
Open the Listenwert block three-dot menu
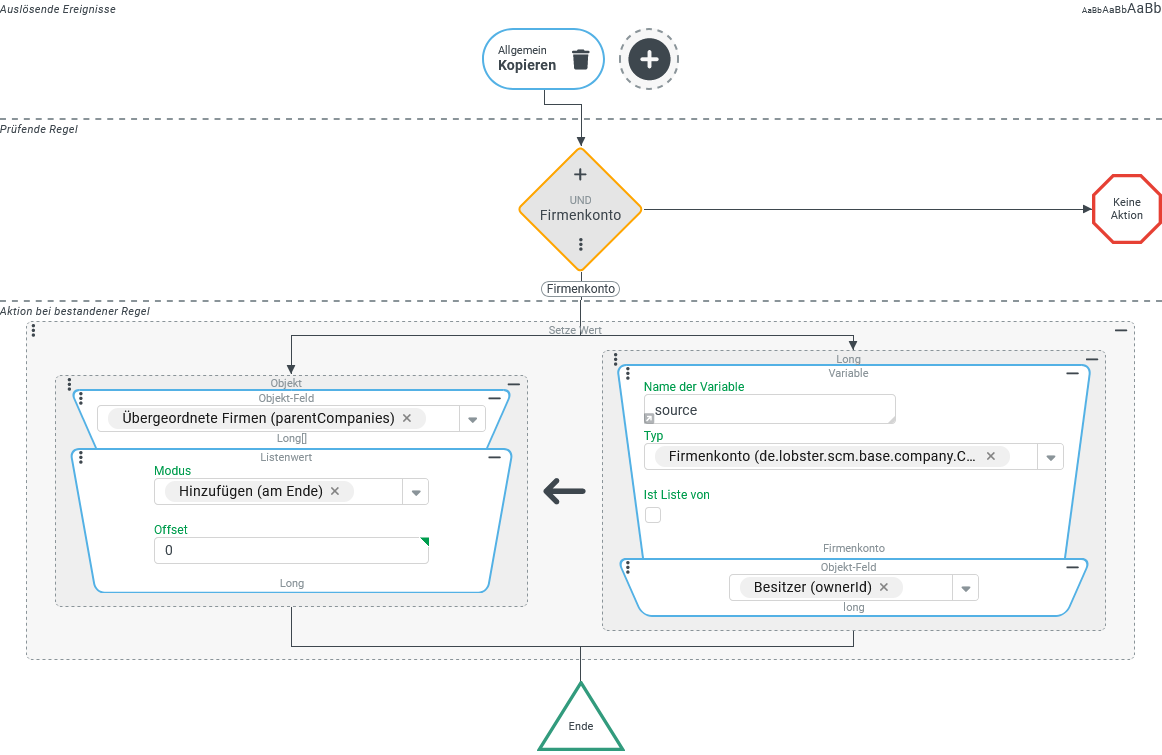(81, 458)
